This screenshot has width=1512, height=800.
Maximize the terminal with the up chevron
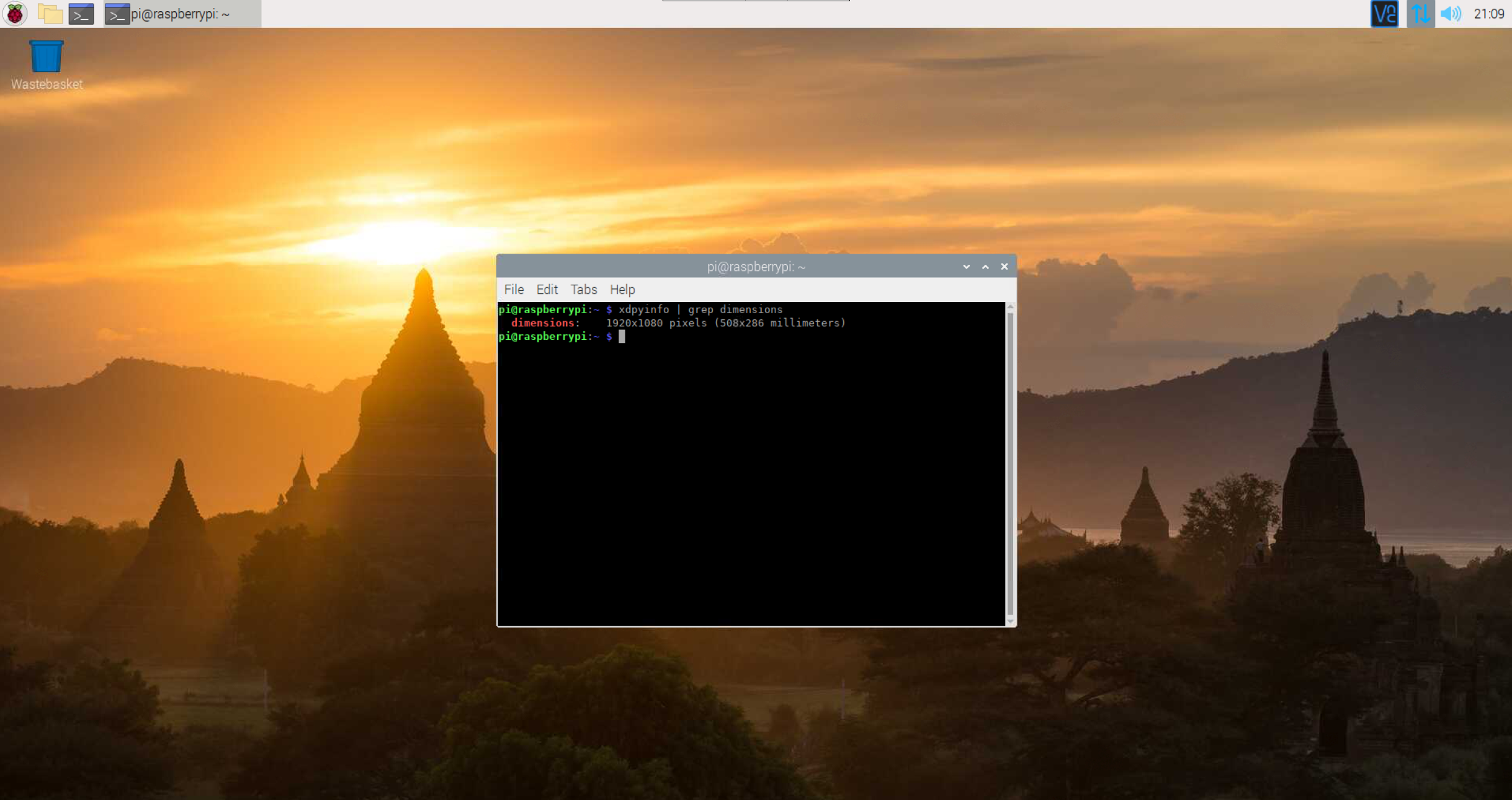[x=985, y=267]
